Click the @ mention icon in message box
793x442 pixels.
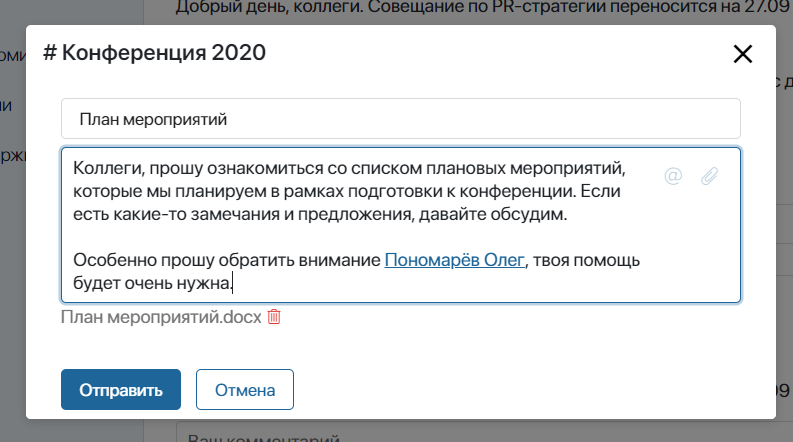coord(673,176)
